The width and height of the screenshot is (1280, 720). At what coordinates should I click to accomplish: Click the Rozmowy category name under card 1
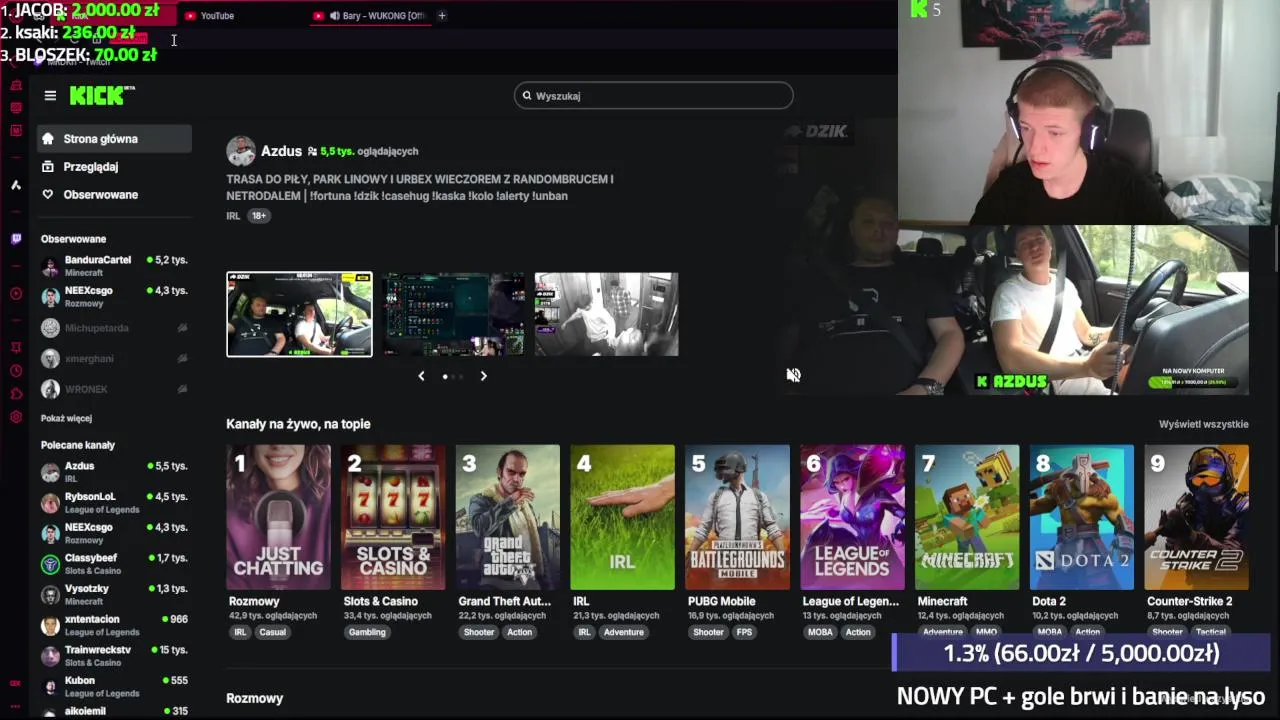253,601
